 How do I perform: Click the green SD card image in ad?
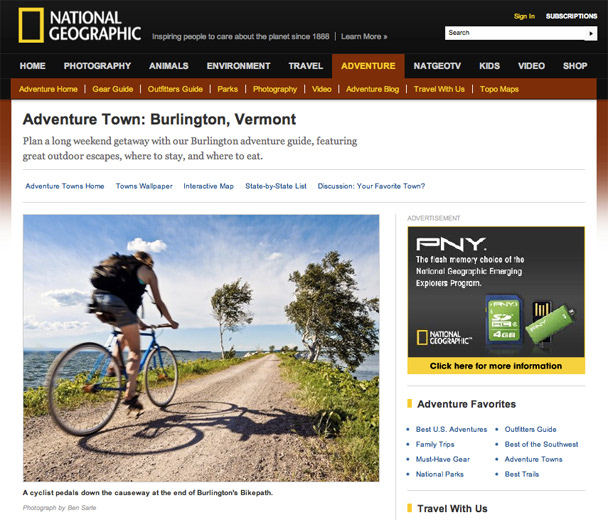tap(504, 320)
